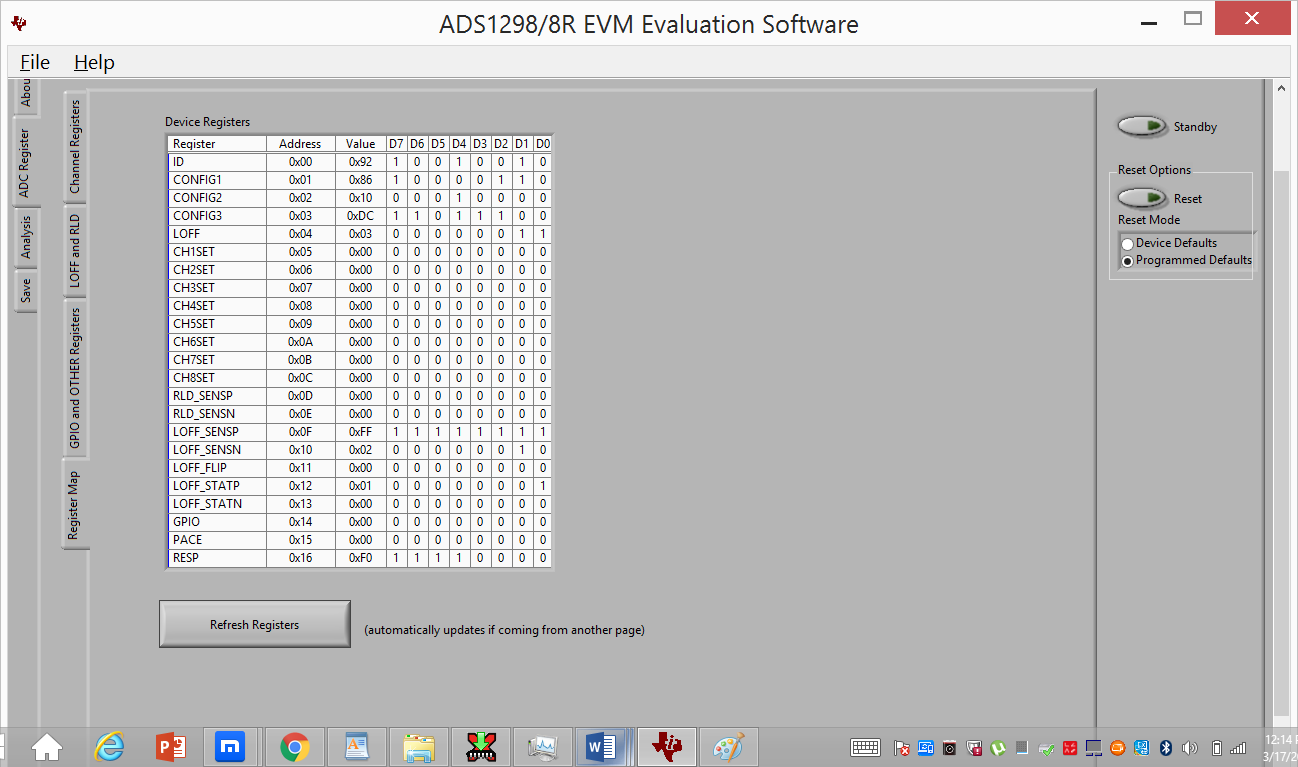Open the ADS1298 EVM app from the taskbar
Viewport: 1298px width, 767px height.
click(x=666, y=746)
